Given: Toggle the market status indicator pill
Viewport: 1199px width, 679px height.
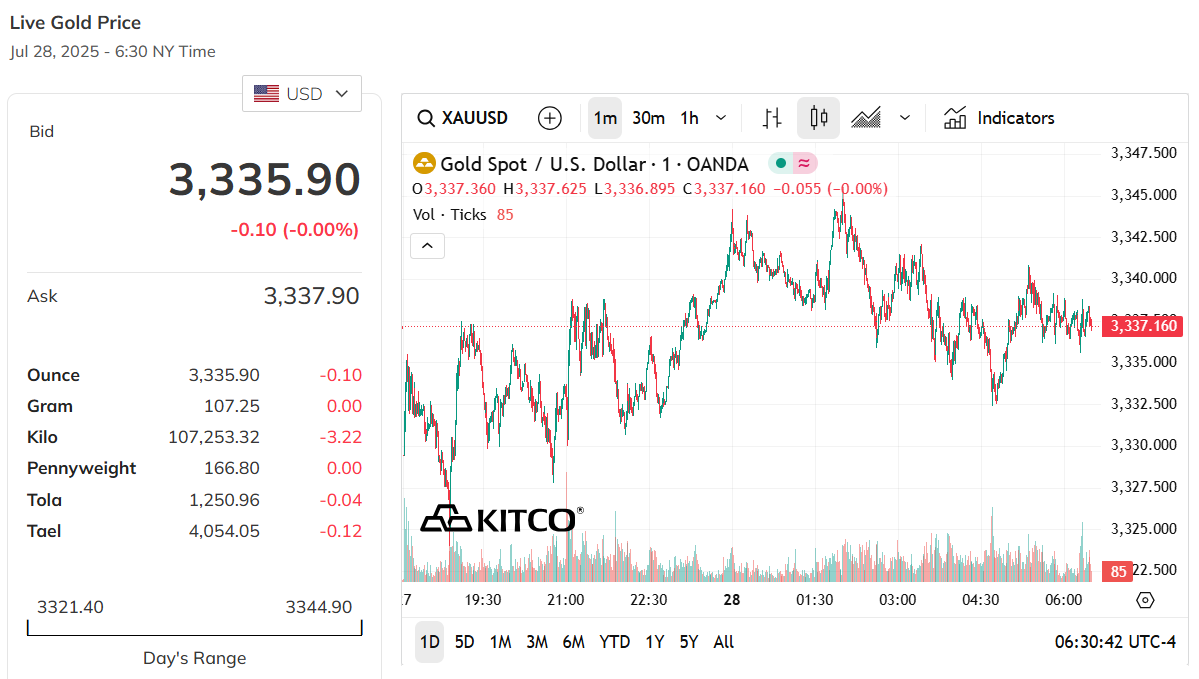Looking at the screenshot, I should coord(793,164).
